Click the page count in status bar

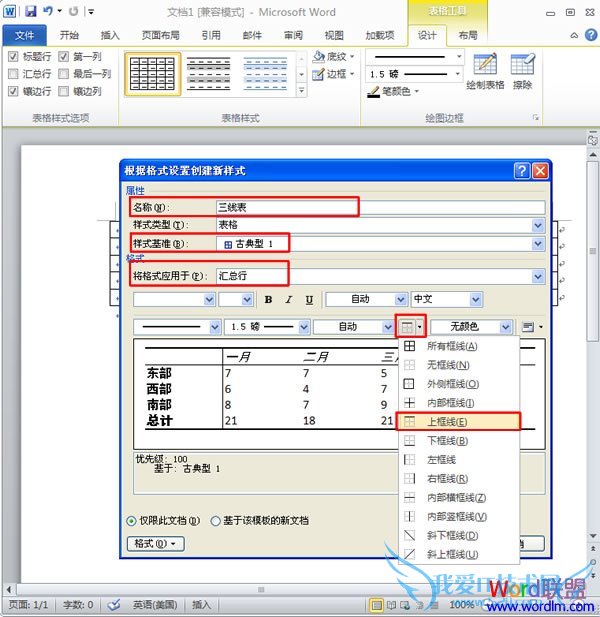(x=28, y=605)
